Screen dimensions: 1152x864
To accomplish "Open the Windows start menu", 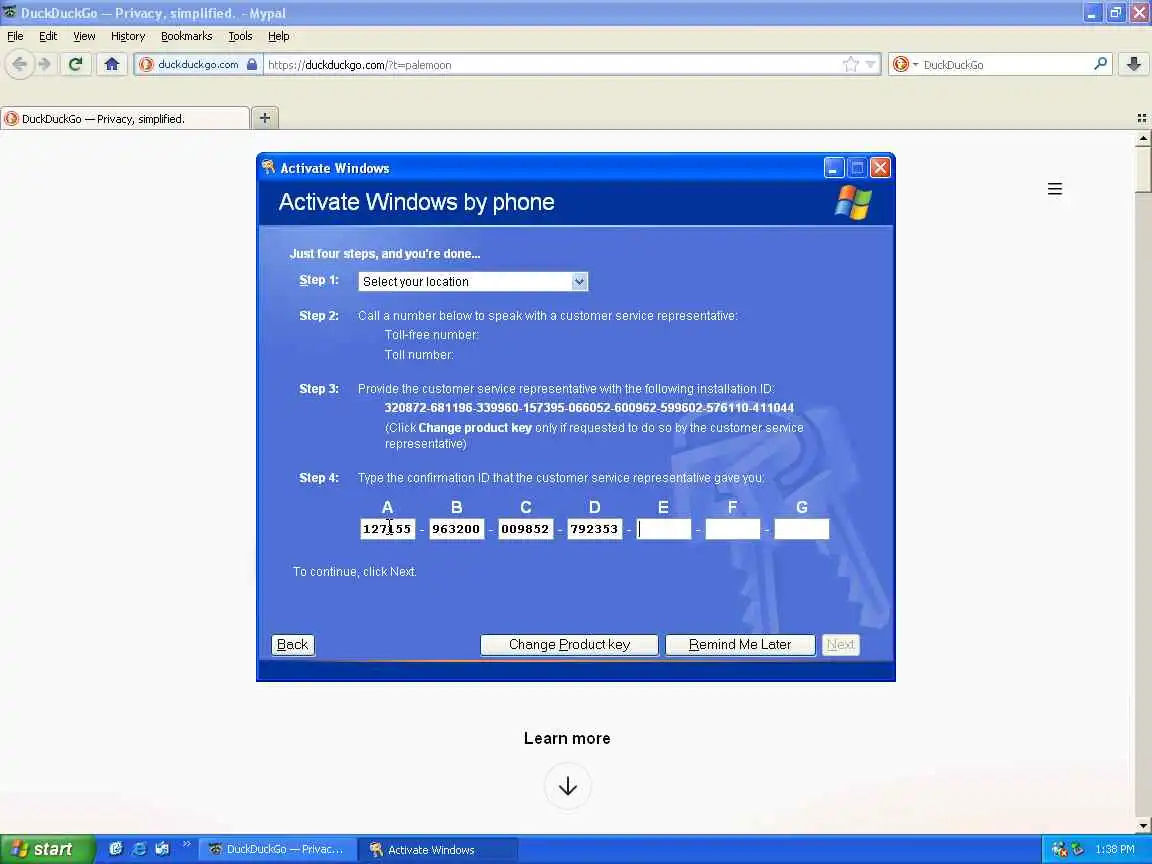I will point(47,849).
